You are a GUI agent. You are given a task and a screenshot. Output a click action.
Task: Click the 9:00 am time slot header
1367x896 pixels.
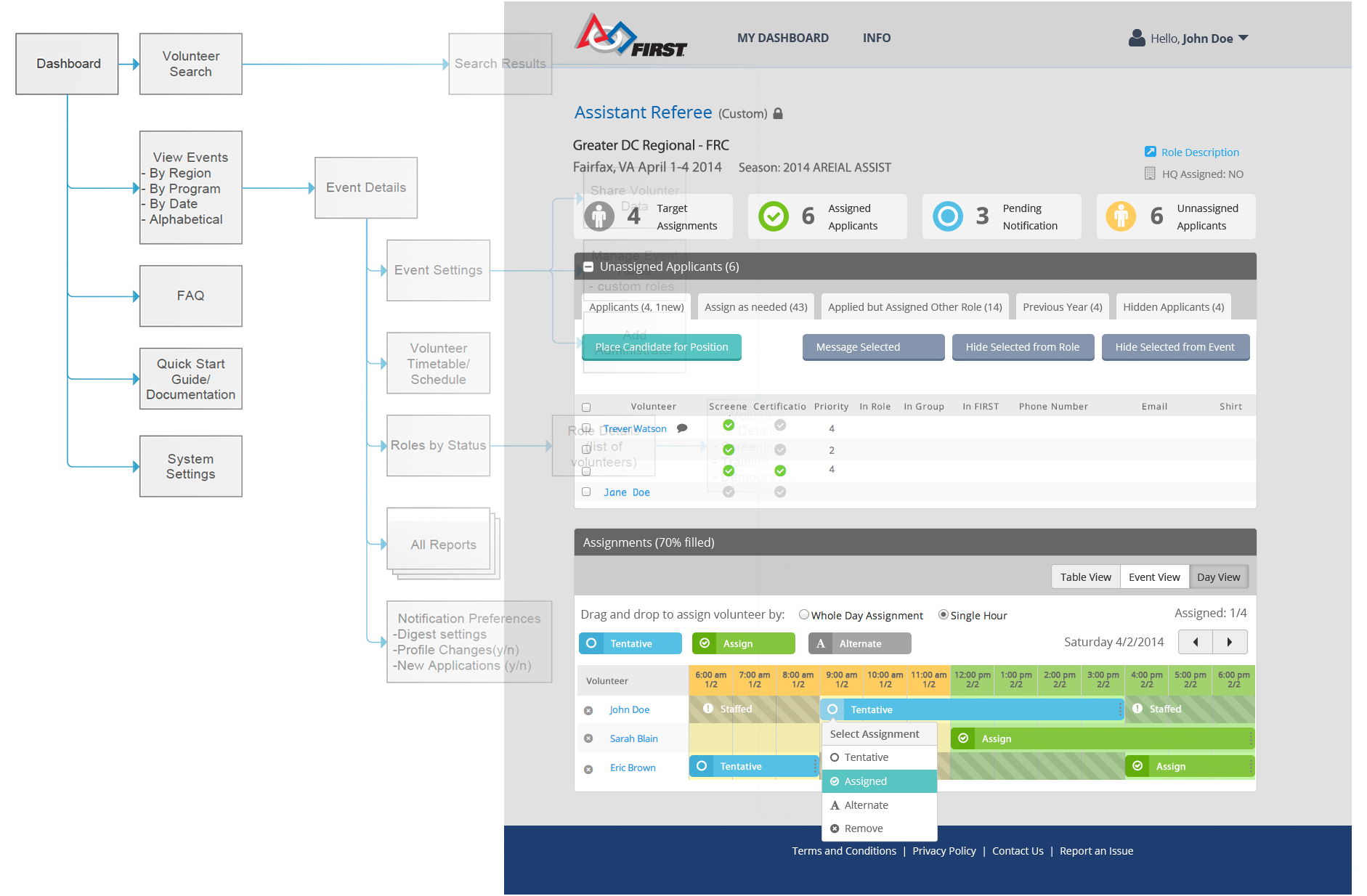click(841, 680)
